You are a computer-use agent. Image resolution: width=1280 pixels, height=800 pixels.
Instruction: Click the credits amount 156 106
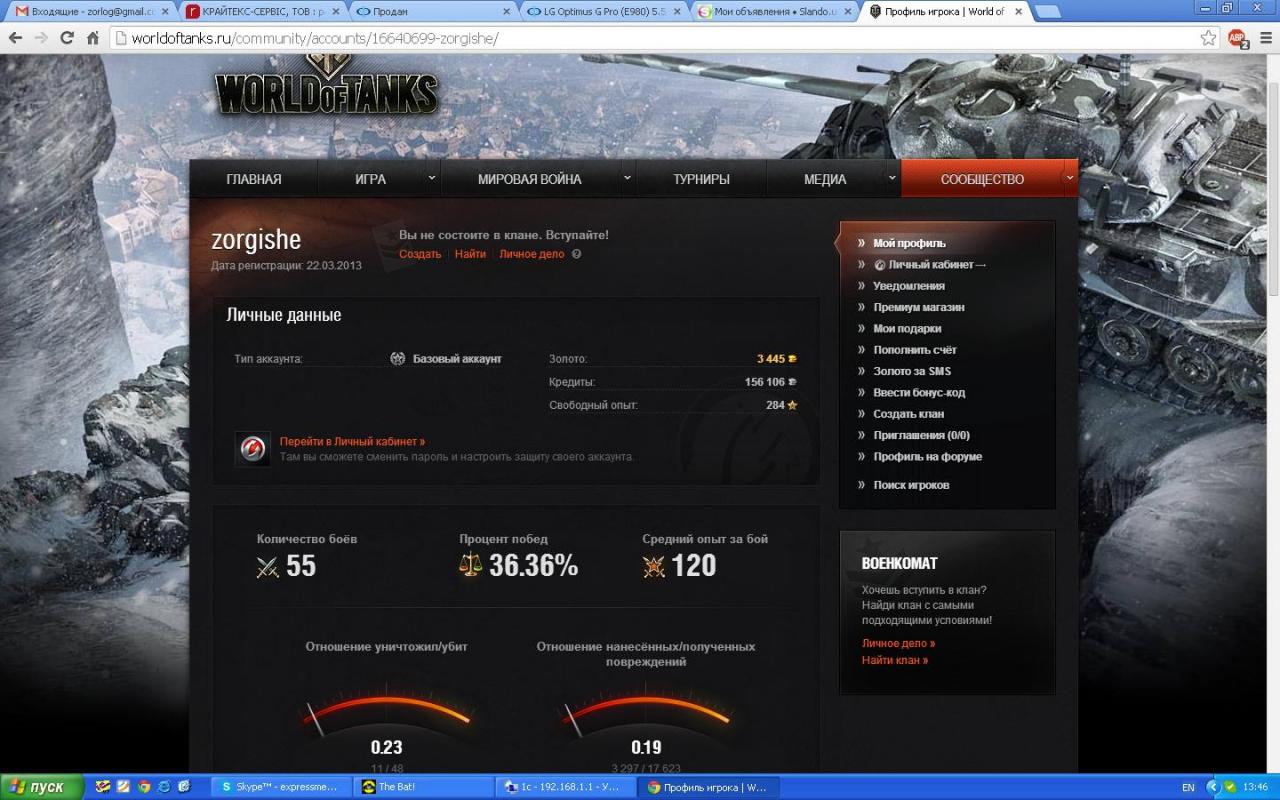tap(765, 381)
